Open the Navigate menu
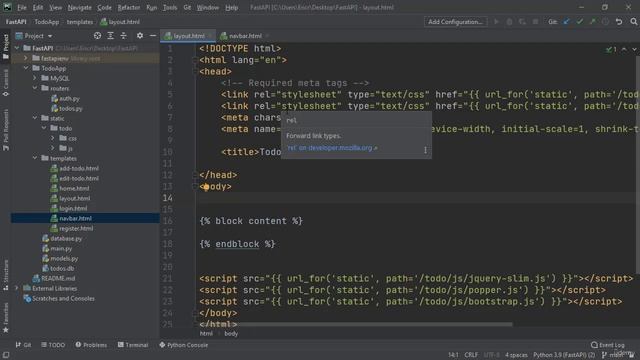640x360 pixels. pyautogui.click(x=79, y=7)
